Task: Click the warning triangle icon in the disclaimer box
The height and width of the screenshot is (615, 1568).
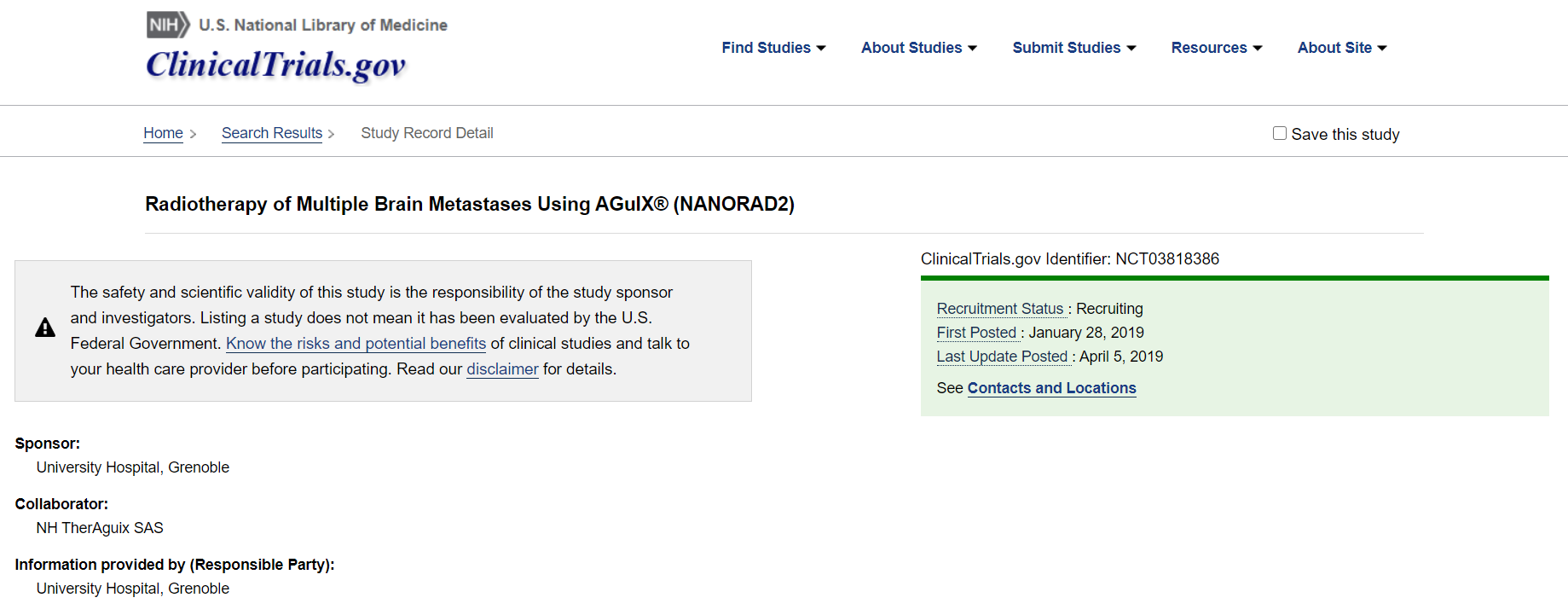Action: 45,328
